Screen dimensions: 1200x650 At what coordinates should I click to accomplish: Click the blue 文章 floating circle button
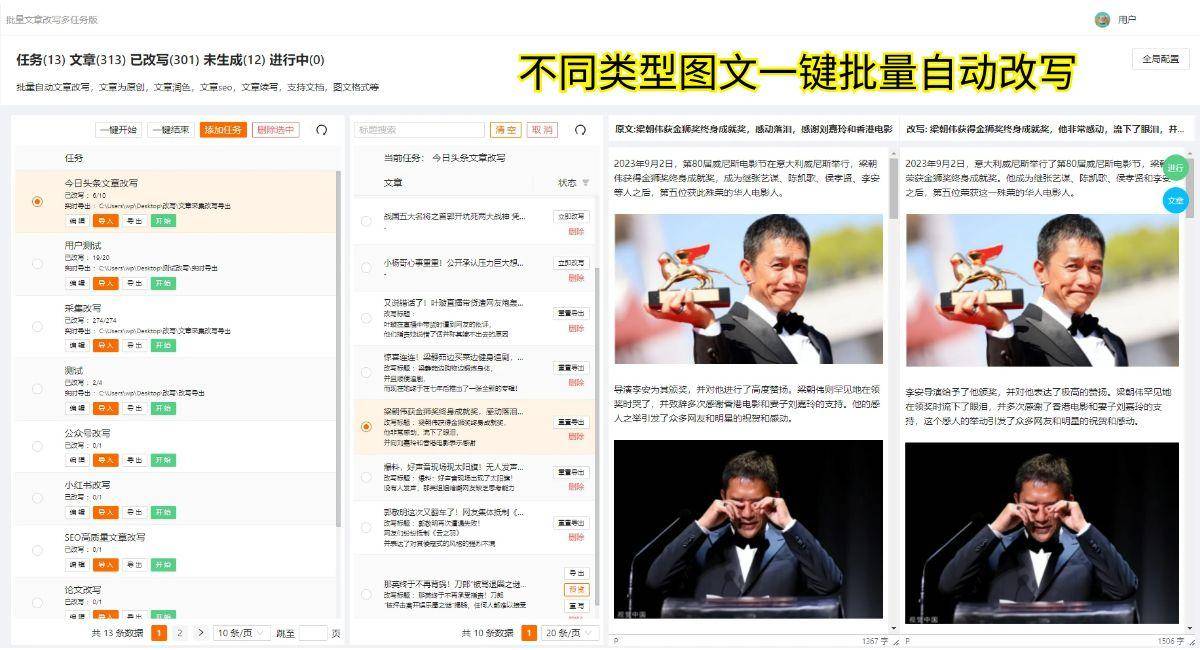1175,201
